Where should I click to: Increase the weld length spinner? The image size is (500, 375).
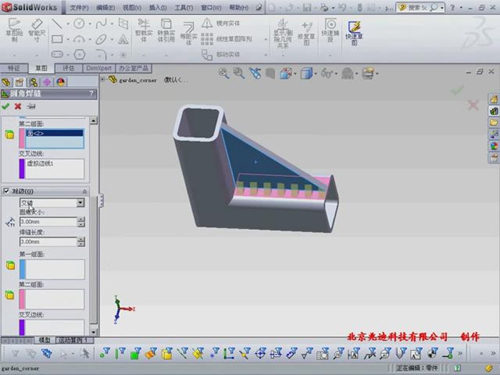coord(81,239)
